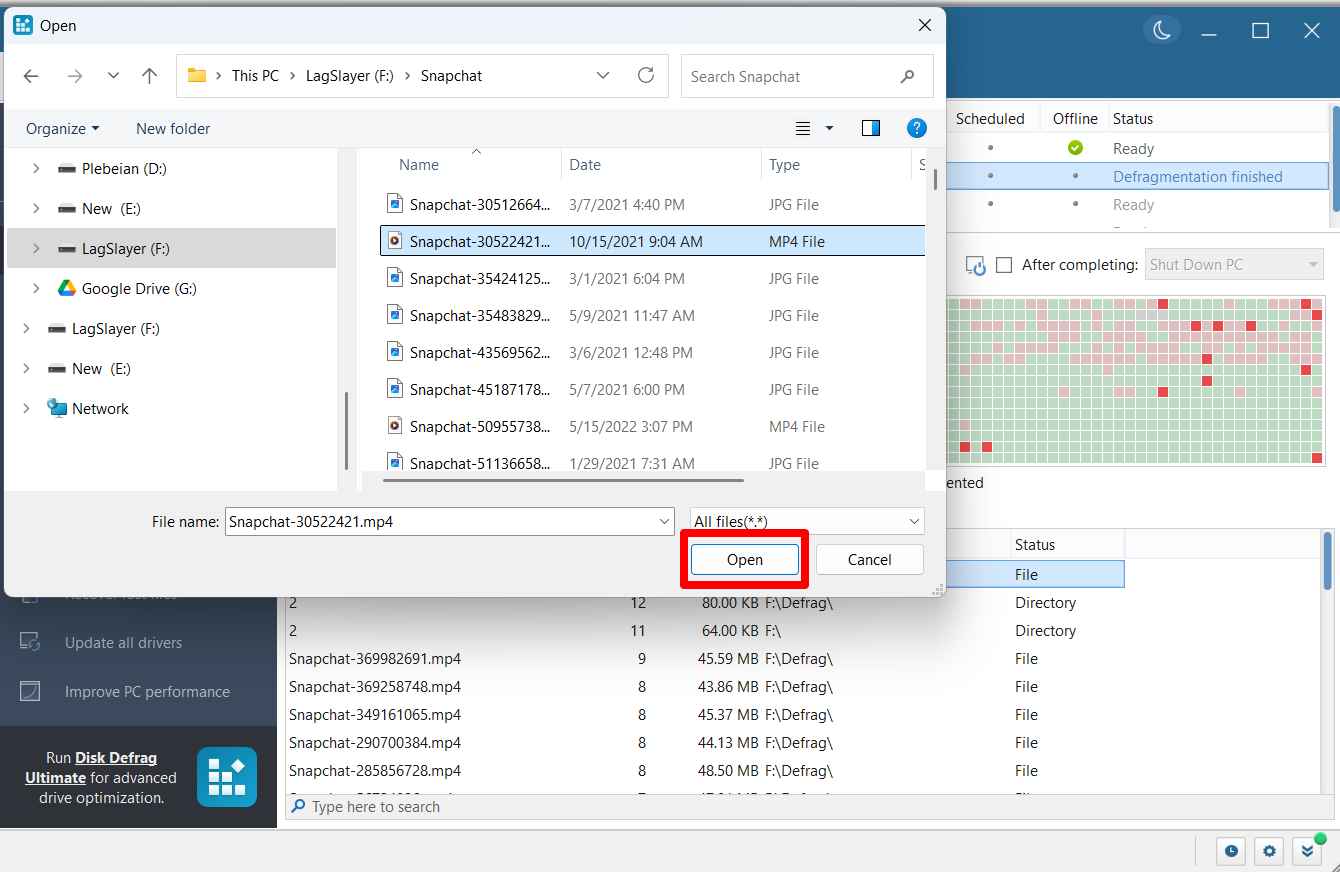Image resolution: width=1340 pixels, height=872 pixels.
Task: Click the magnifier in Search Snapchat box
Action: tap(907, 76)
